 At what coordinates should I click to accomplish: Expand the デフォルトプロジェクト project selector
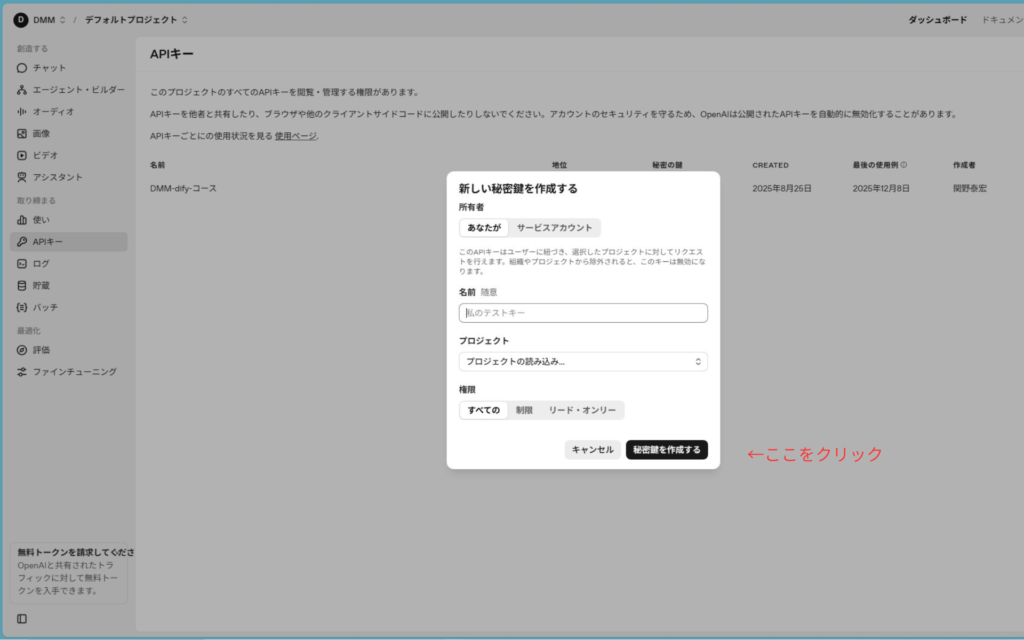pyautogui.click(x=135, y=20)
